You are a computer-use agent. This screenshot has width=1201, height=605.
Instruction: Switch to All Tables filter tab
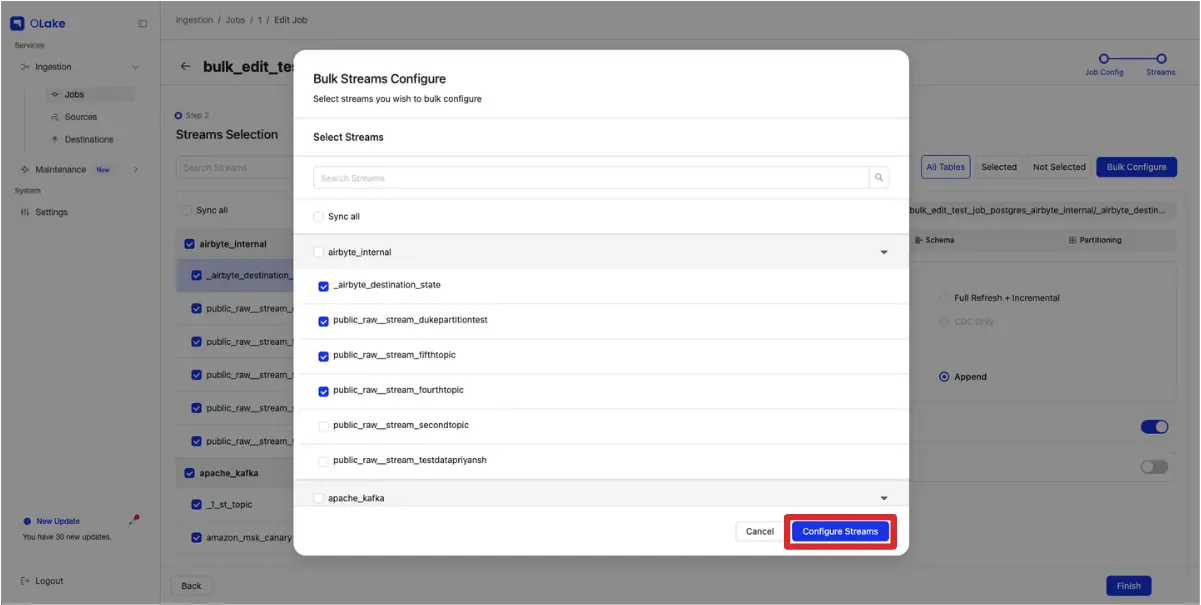click(945, 167)
